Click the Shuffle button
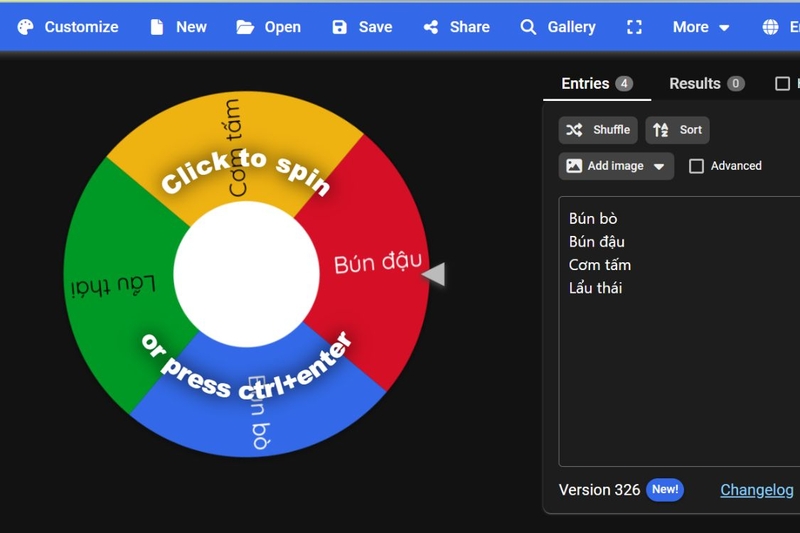Screen dimensions: 800x533 tap(598, 130)
